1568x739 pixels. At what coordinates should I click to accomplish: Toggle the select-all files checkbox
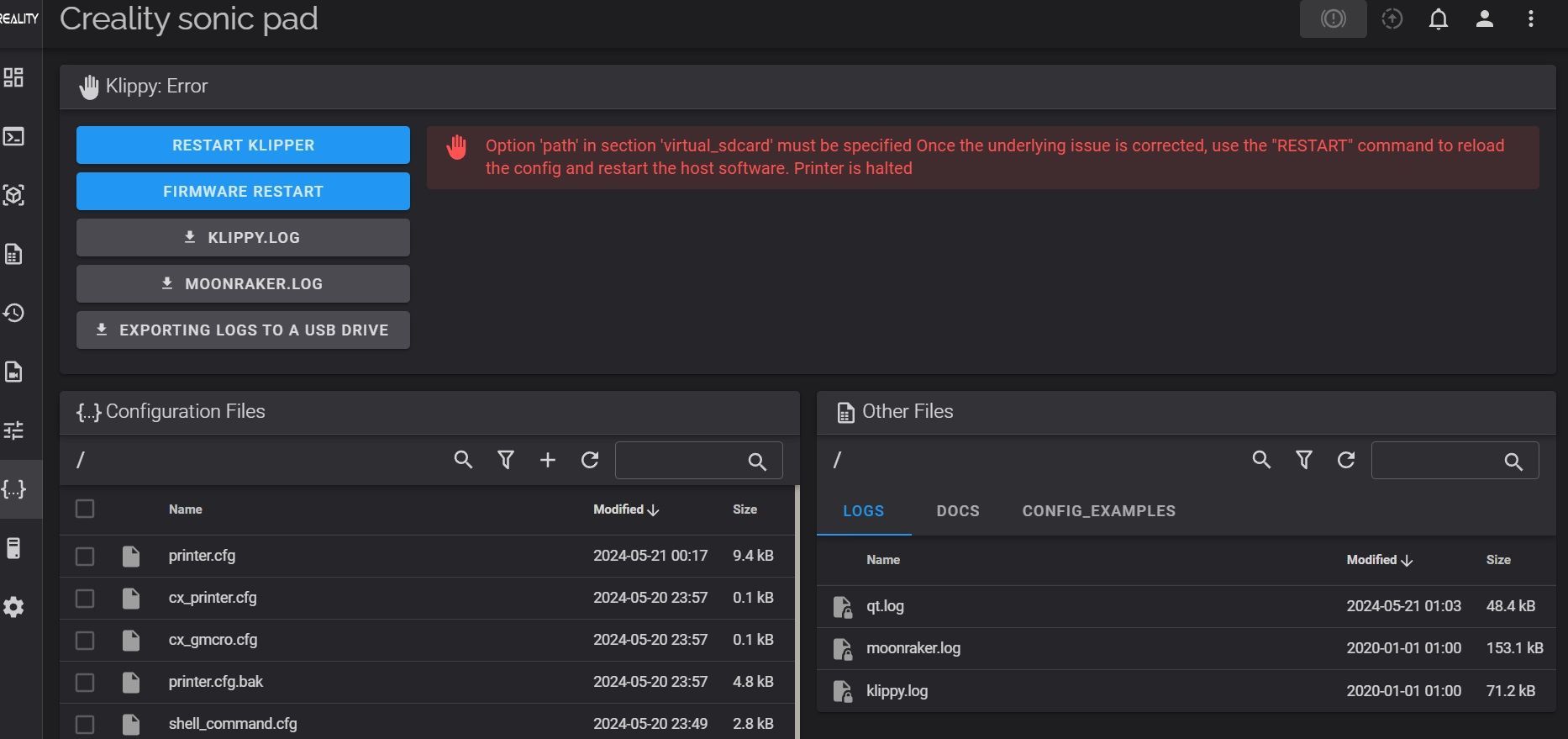coord(85,509)
